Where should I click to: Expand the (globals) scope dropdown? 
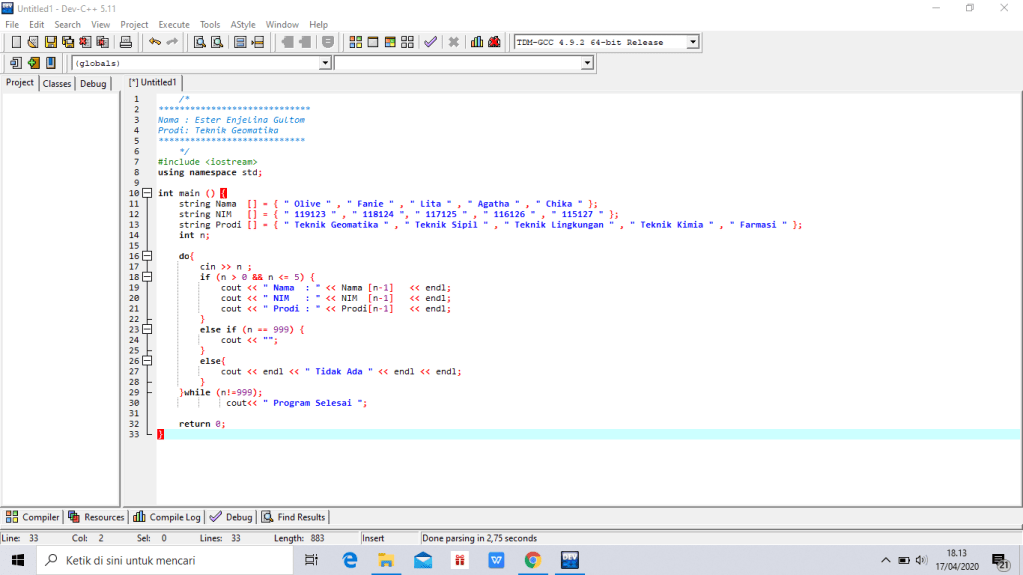[324, 63]
